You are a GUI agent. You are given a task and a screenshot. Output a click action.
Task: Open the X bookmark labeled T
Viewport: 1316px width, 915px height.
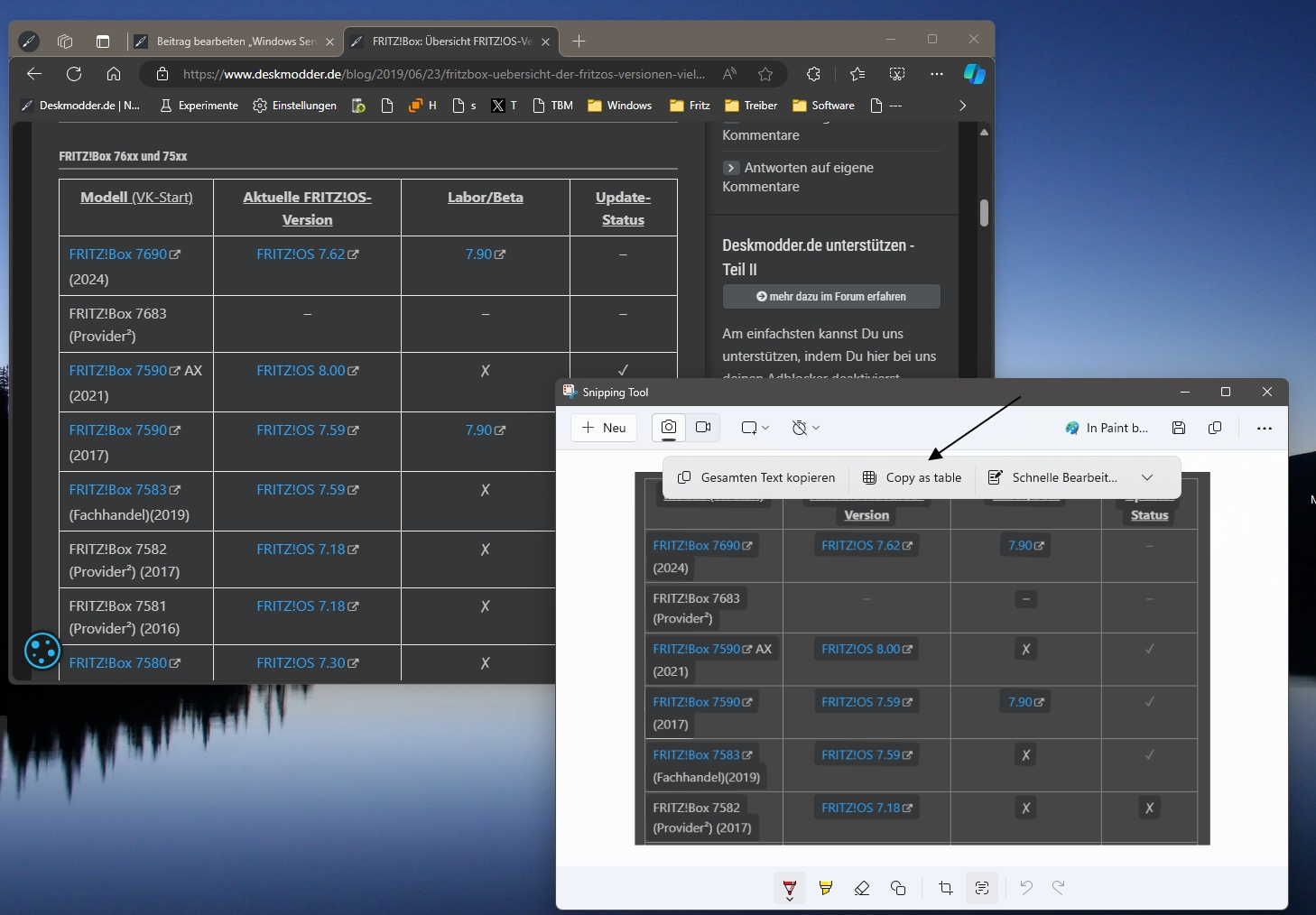pos(504,106)
